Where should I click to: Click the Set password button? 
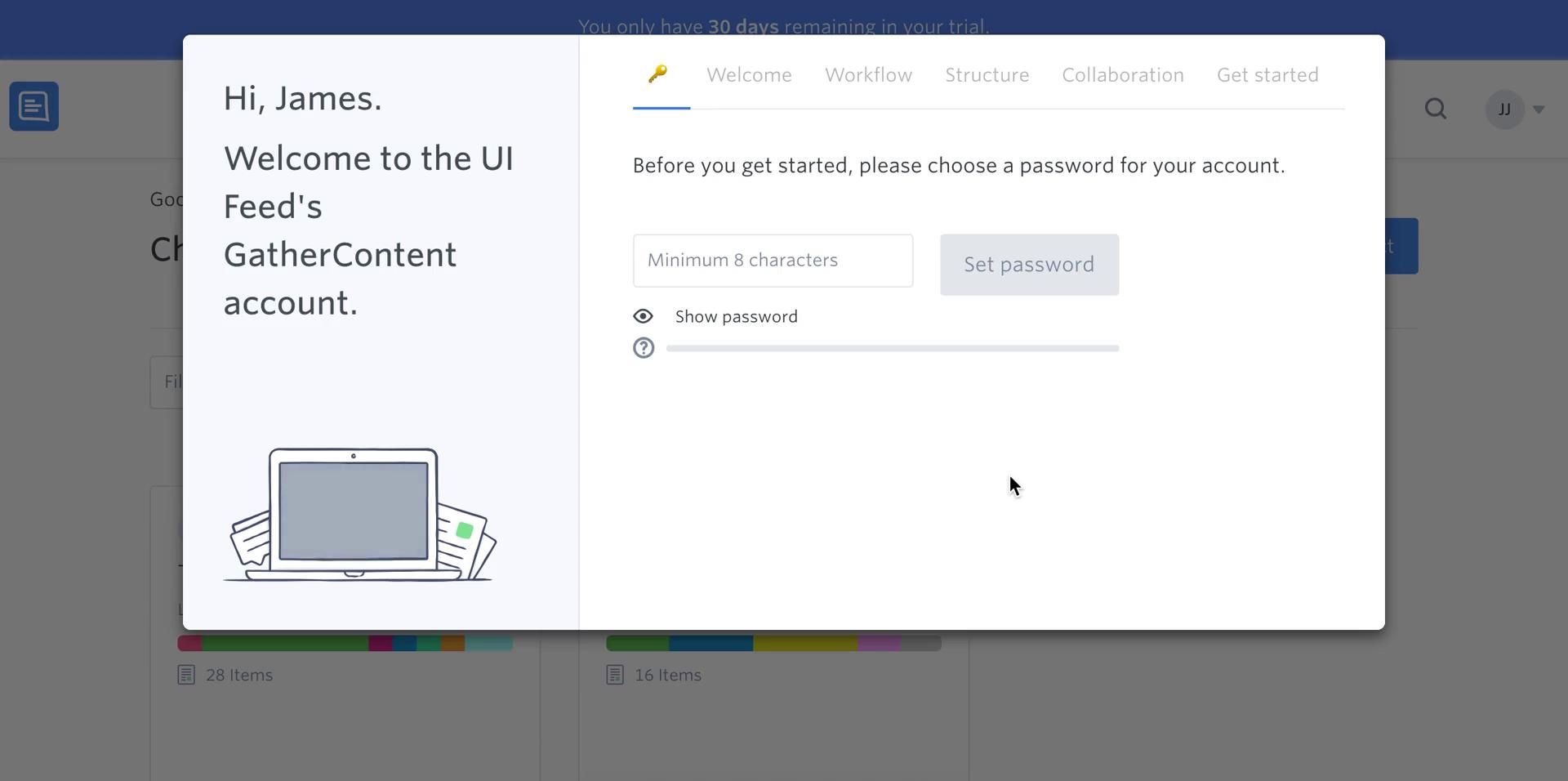coord(1029,265)
